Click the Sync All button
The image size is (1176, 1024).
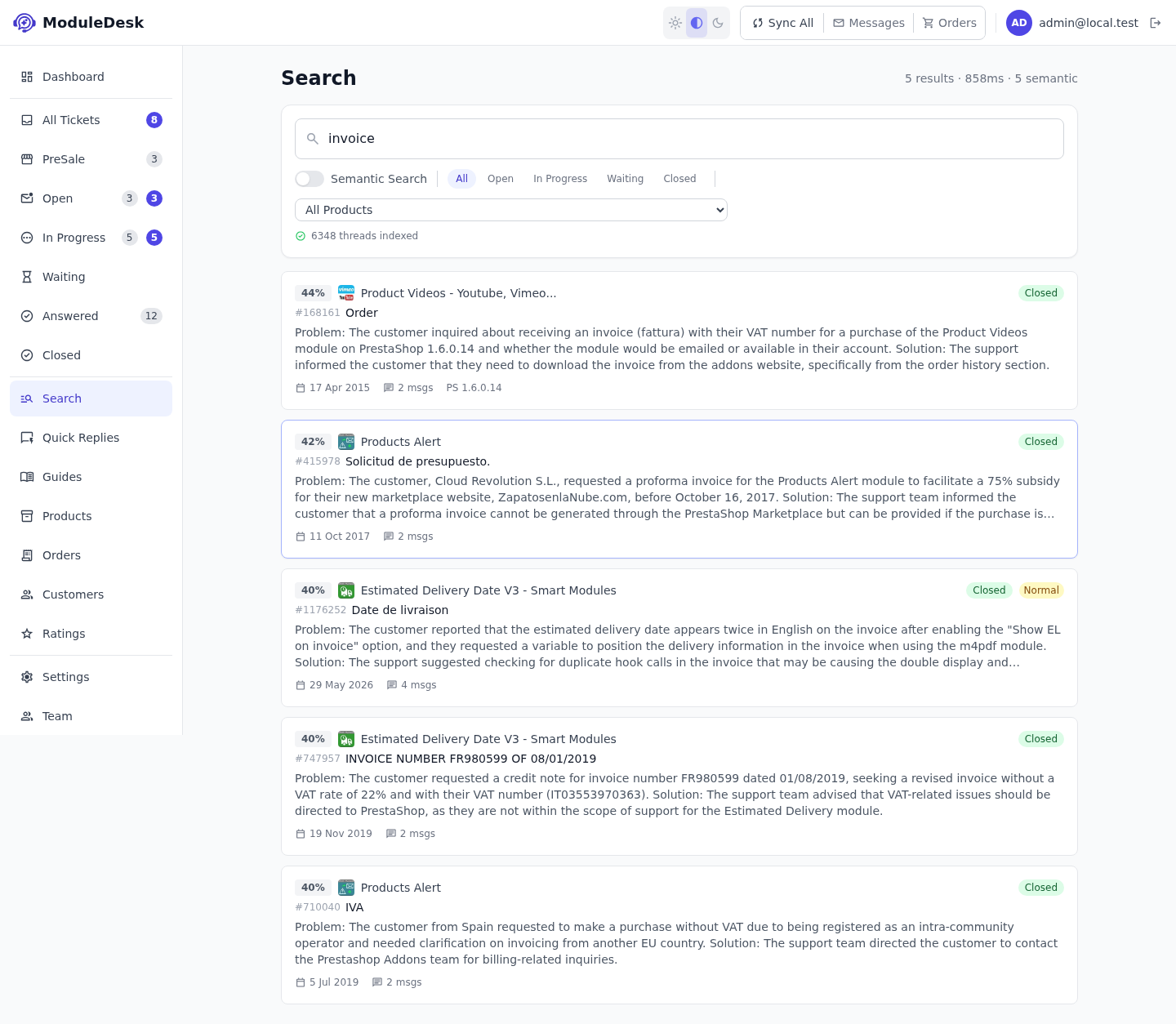pyautogui.click(x=782, y=23)
